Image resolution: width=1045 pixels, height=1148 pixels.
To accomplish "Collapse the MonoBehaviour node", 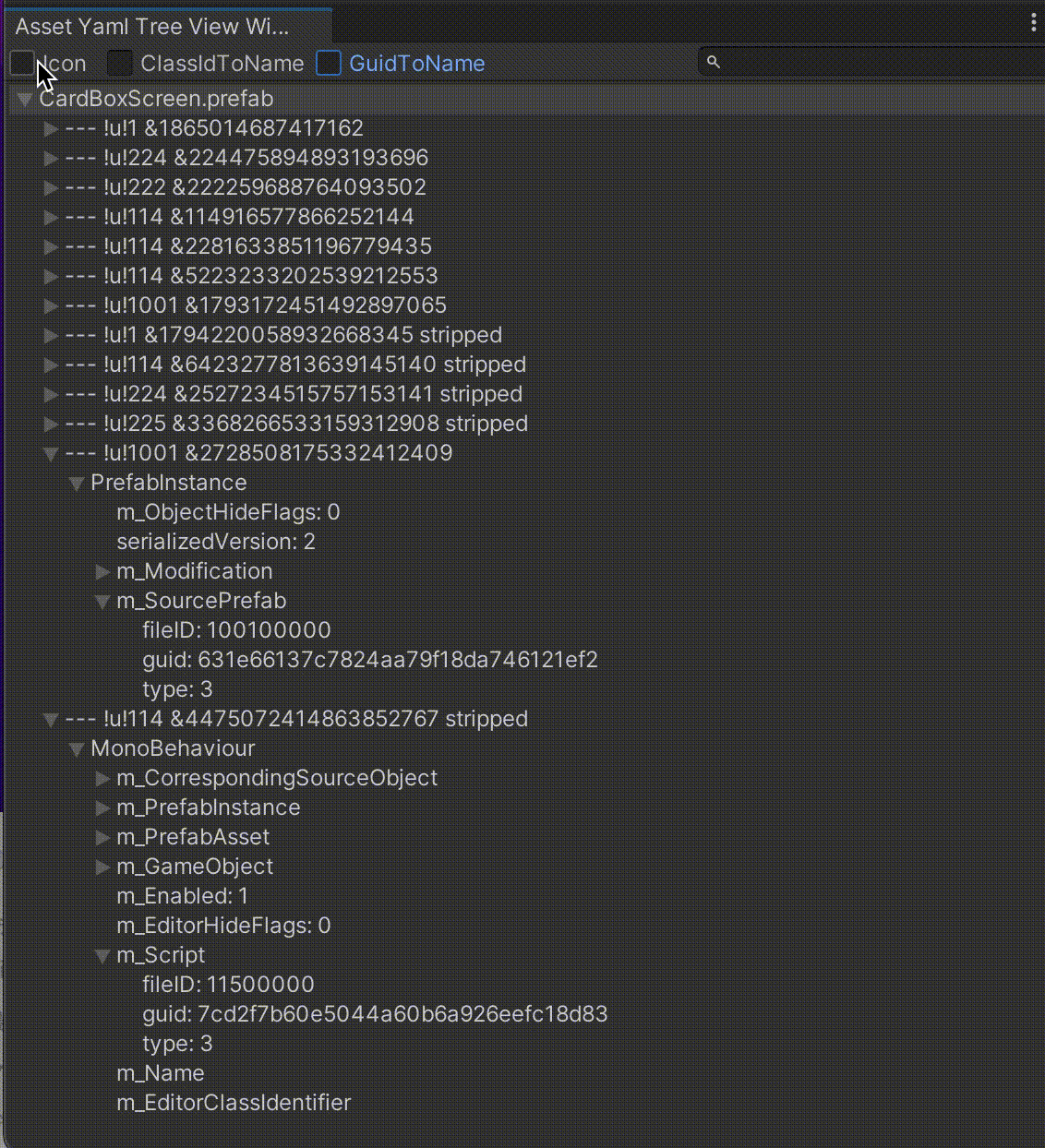I will (x=78, y=749).
